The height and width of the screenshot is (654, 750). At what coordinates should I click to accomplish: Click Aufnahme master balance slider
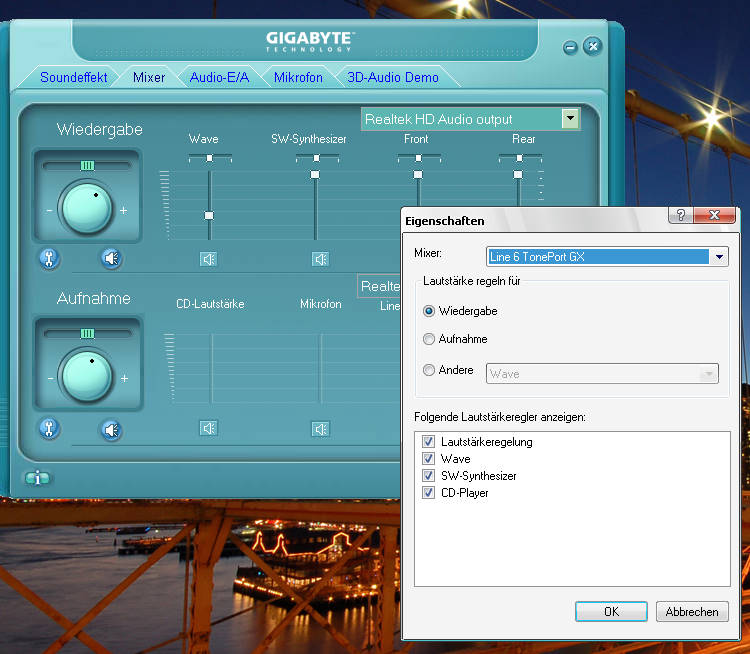(x=87, y=333)
